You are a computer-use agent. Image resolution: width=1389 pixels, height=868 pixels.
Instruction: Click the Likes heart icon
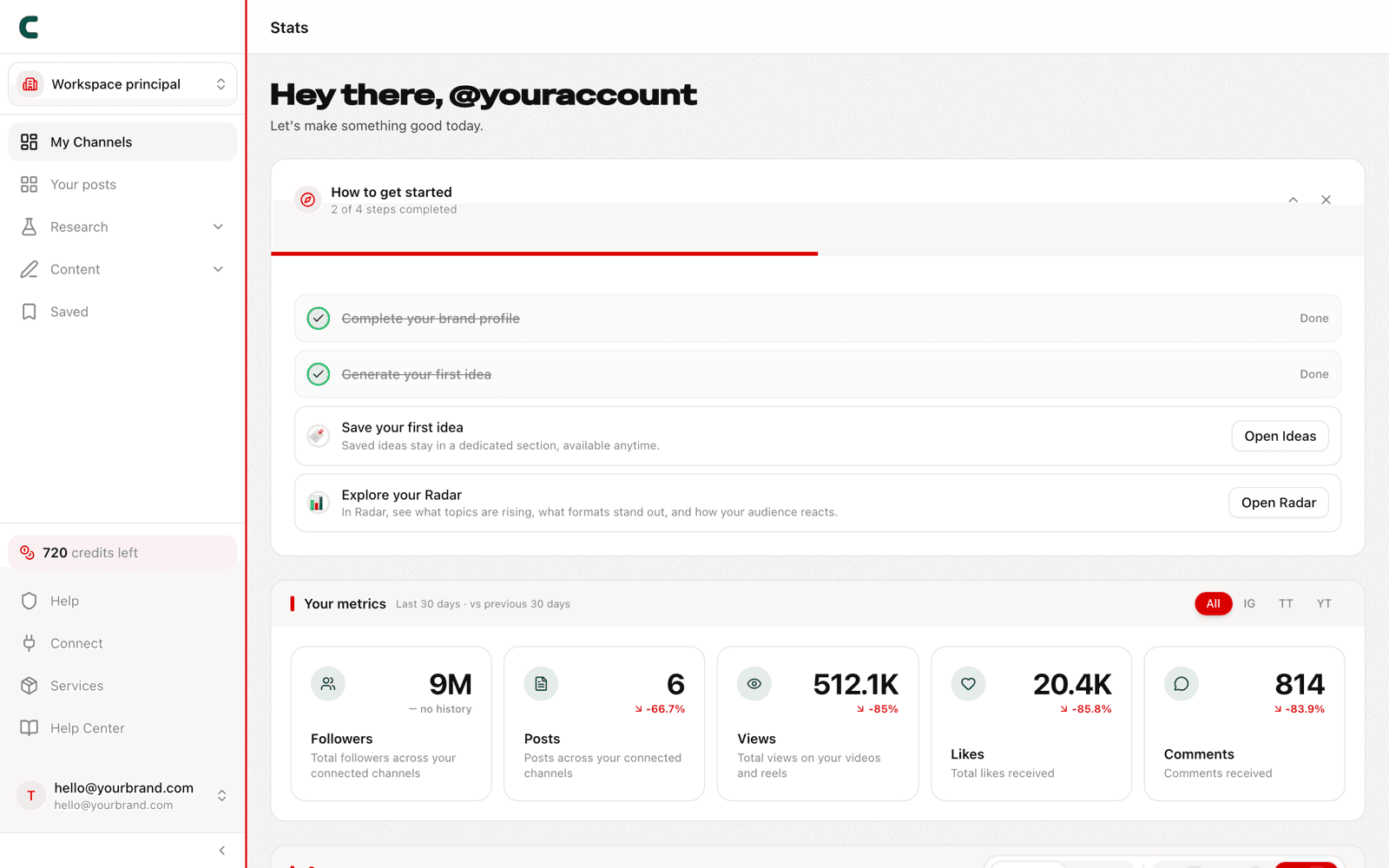click(x=968, y=684)
